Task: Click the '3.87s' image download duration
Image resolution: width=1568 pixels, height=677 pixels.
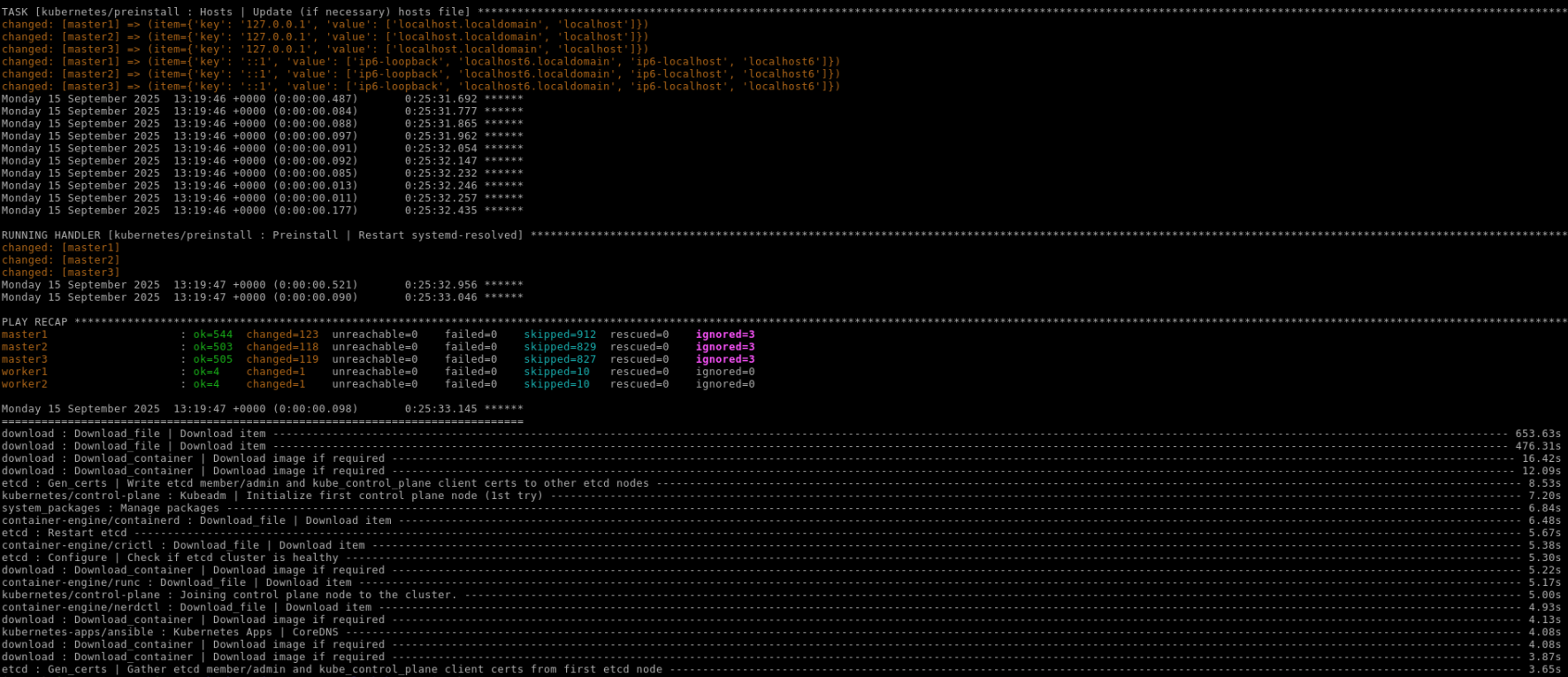Action: [1545, 657]
